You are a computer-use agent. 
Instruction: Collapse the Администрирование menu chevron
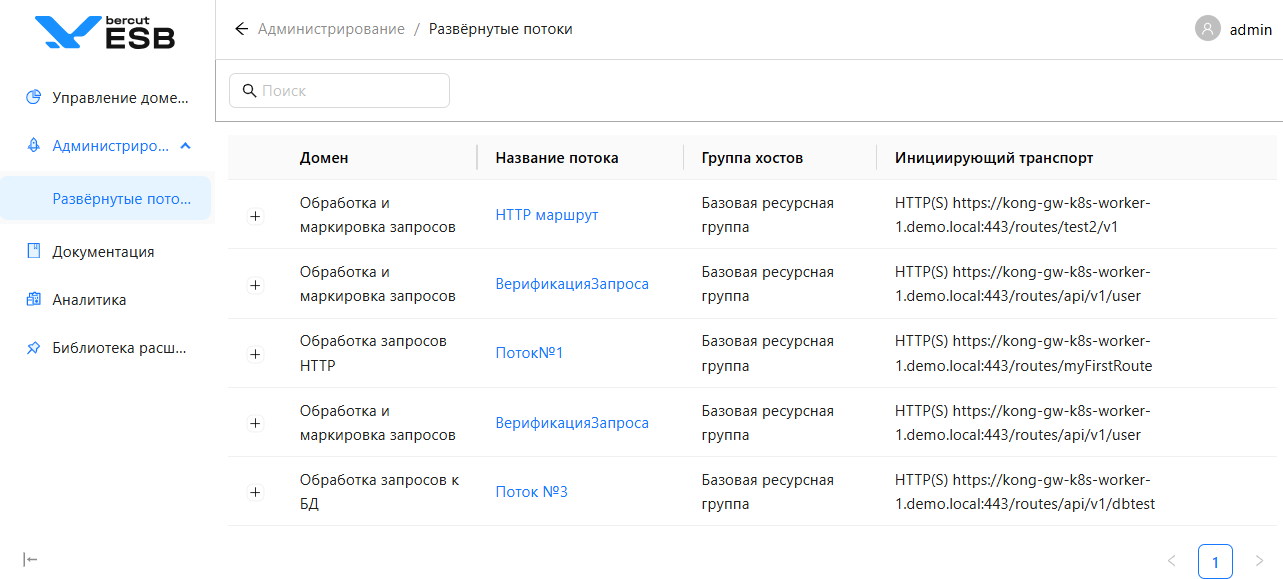pyautogui.click(x=185, y=146)
